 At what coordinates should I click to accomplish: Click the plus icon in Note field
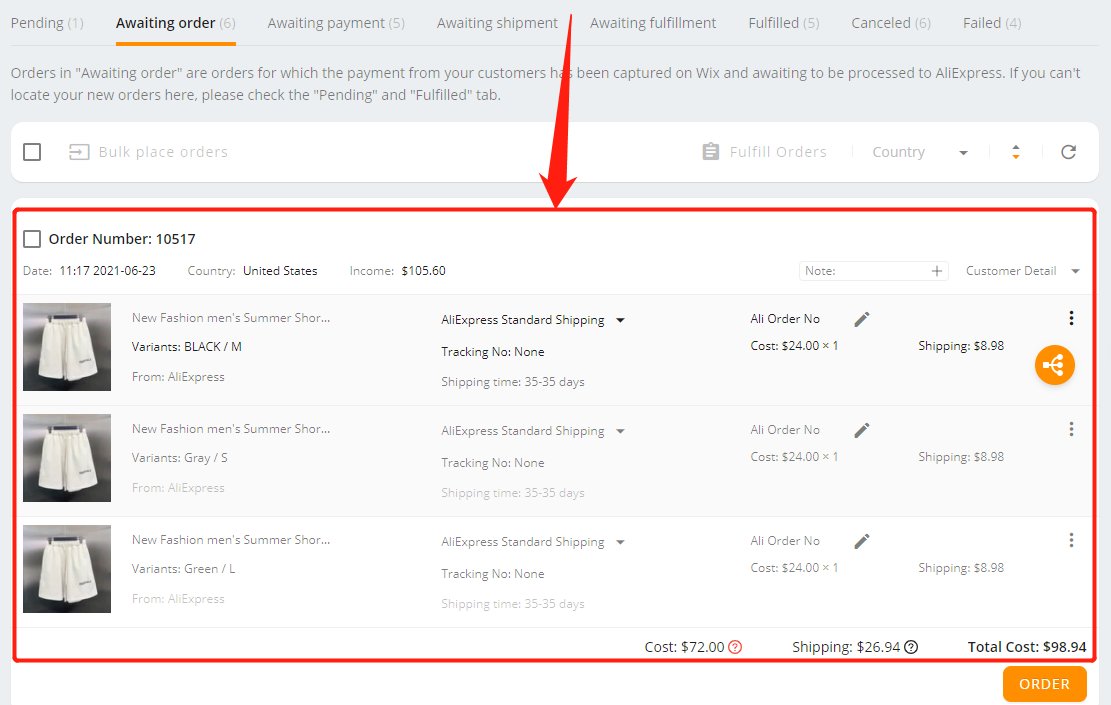click(937, 271)
